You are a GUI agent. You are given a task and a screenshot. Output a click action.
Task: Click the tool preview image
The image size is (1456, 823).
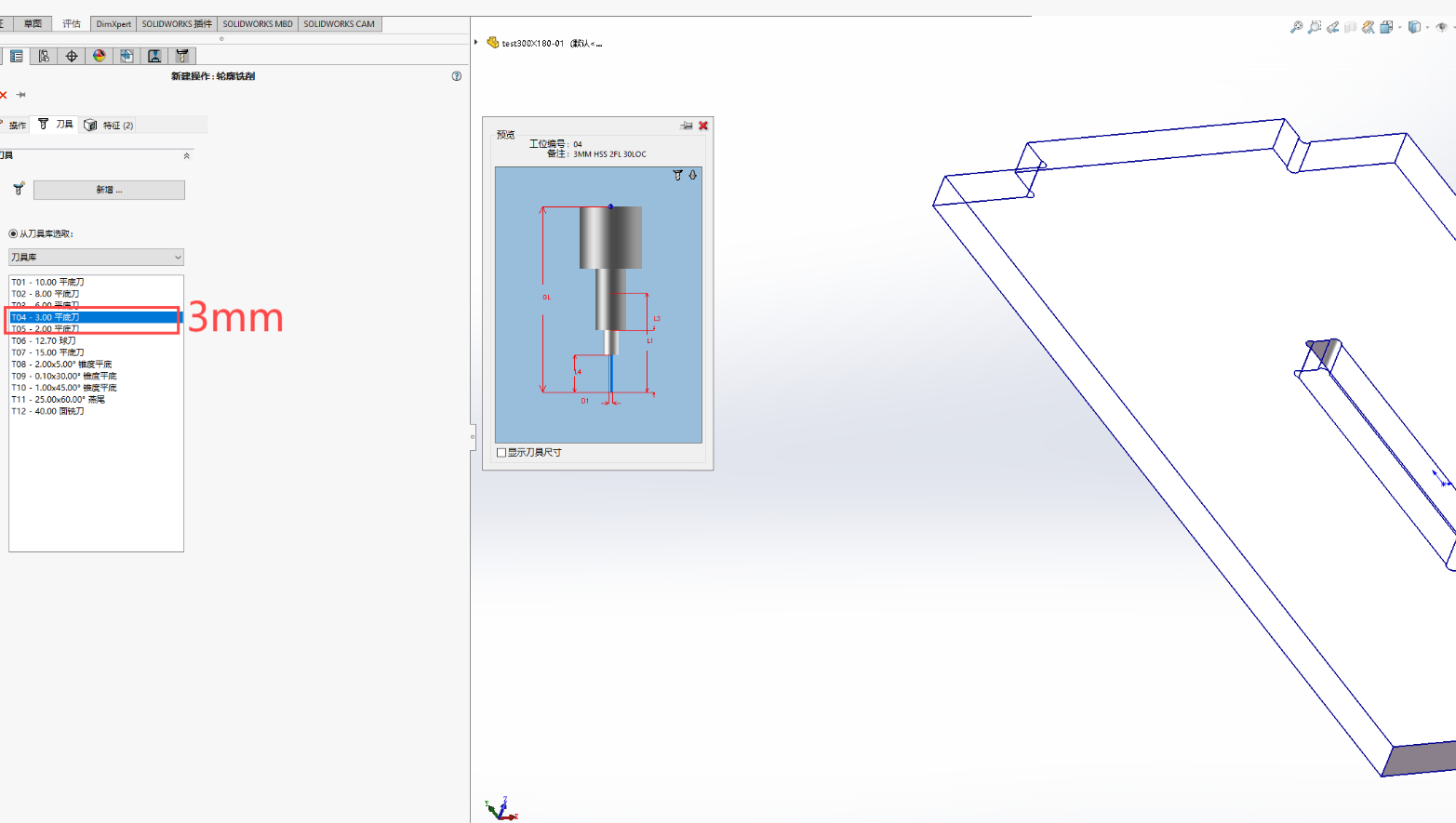coord(598,305)
